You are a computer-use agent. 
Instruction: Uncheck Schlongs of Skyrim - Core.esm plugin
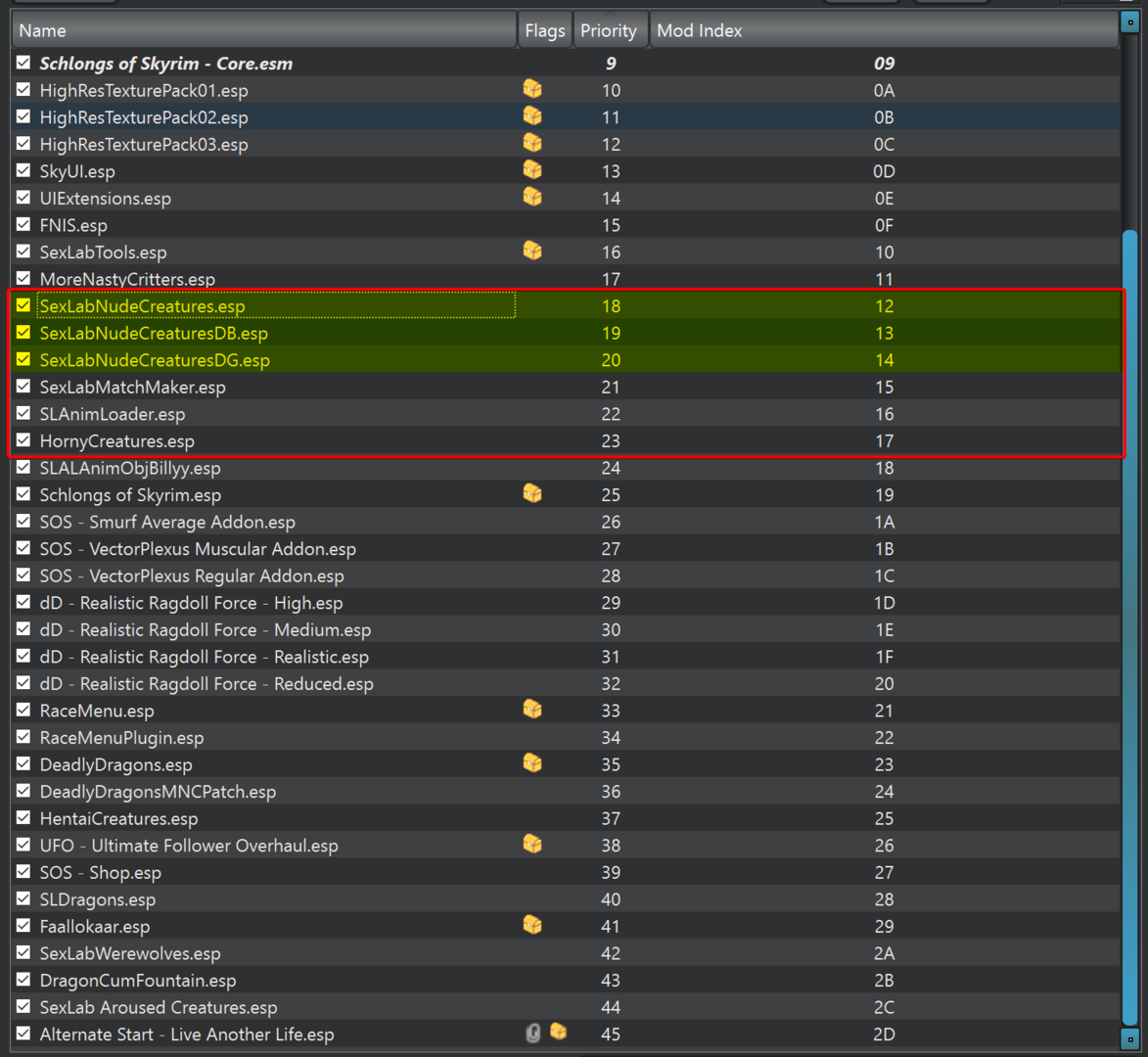pos(23,63)
